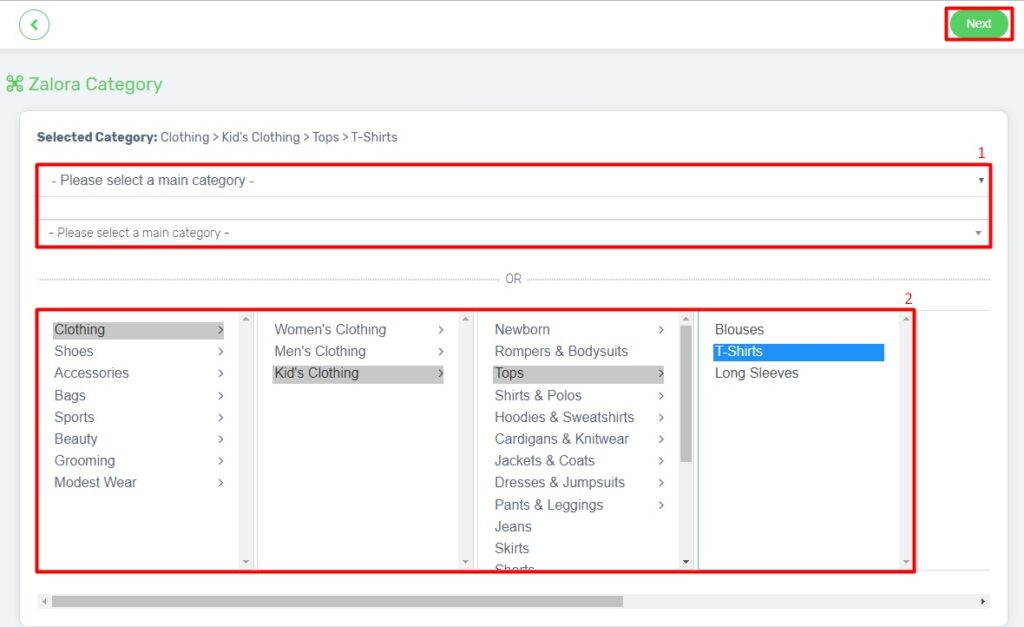1024x627 pixels.
Task: Click the third column's vertical scrollbar thumb
Action: click(x=686, y=393)
